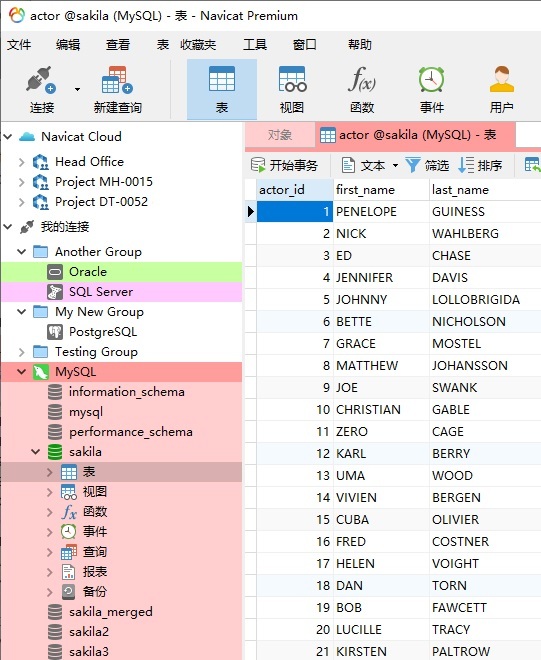Image resolution: width=541 pixels, height=660 pixels.
Task: Open the 连接 dropdown arrow
Action: click(77, 89)
